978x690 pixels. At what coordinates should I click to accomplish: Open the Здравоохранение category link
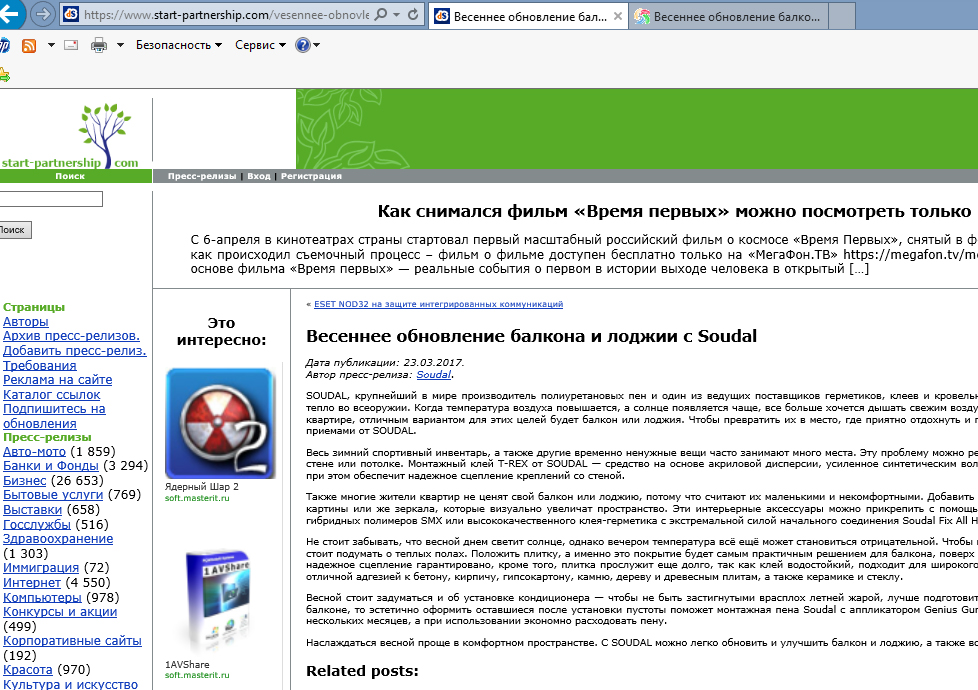(x=58, y=539)
